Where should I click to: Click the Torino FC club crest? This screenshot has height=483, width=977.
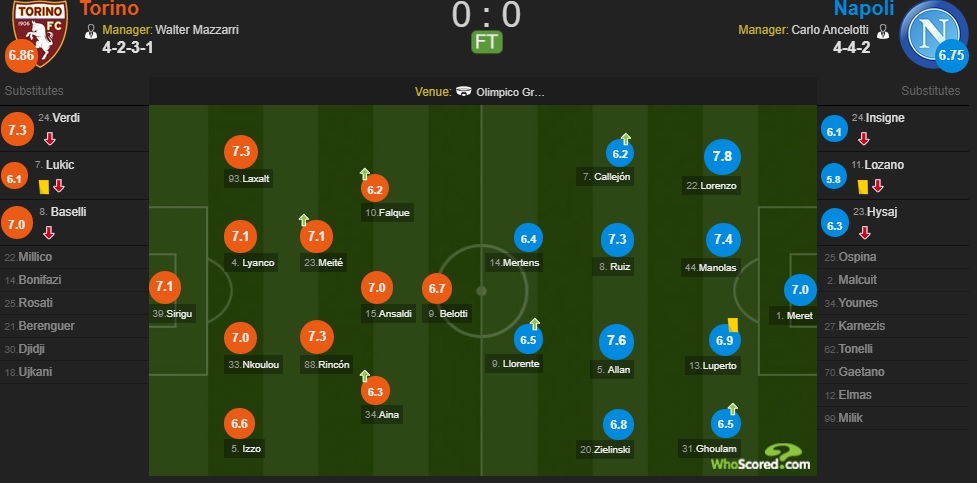pos(40,31)
